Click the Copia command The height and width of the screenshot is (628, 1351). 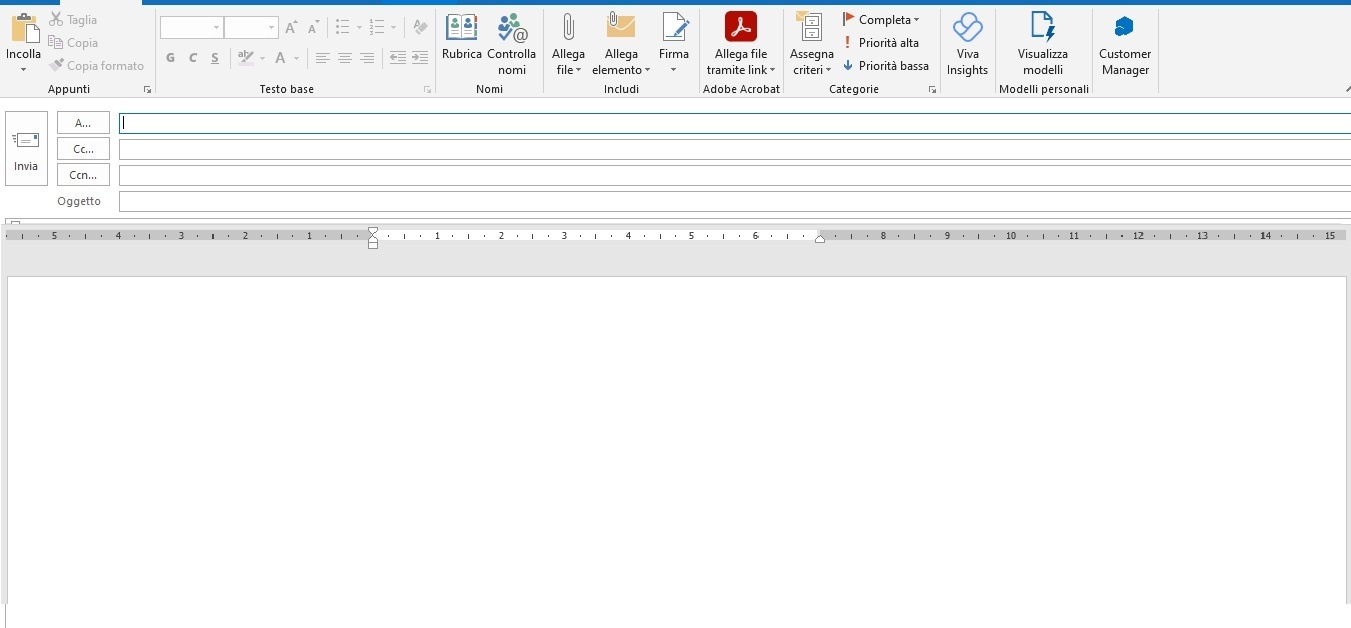(73, 43)
